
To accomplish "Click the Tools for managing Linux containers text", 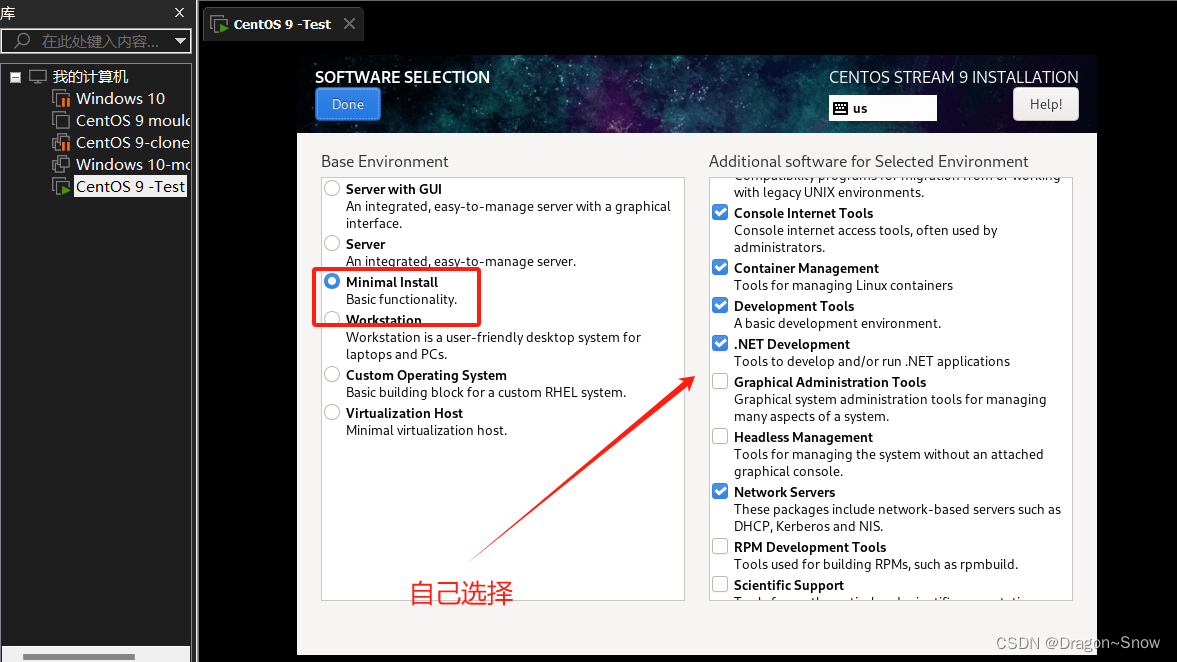I will pyautogui.click(x=843, y=285).
